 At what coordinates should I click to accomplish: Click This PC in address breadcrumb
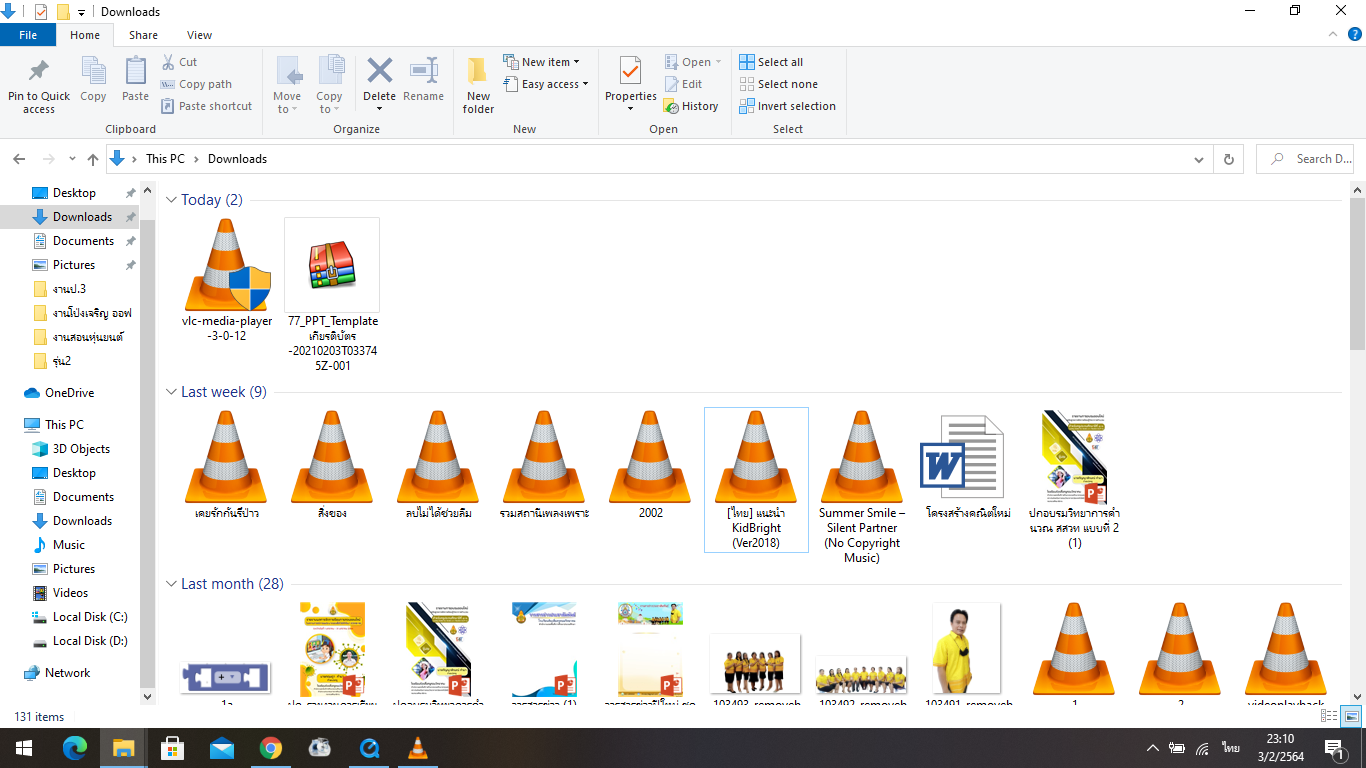[165, 159]
